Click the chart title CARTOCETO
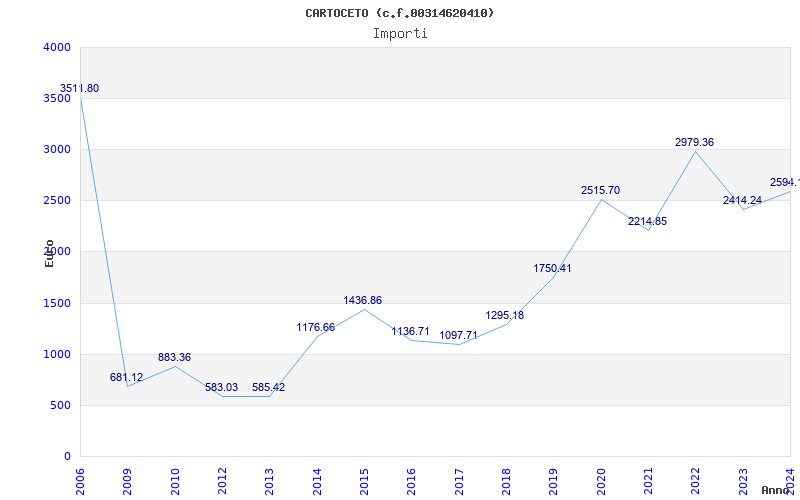 pos(400,13)
